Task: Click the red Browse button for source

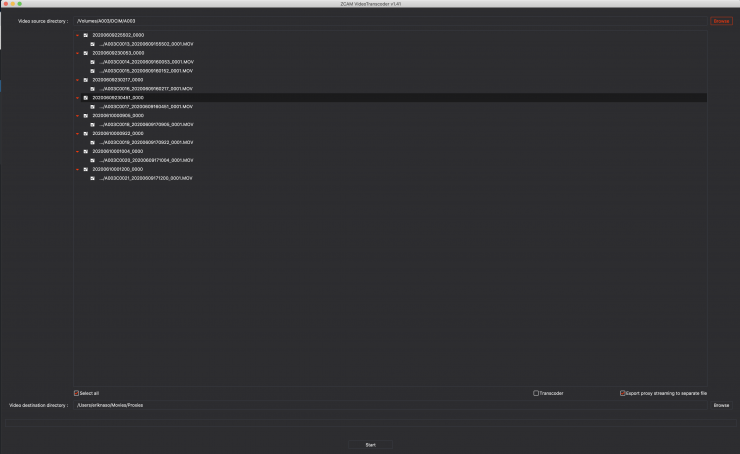Action: pyautogui.click(x=721, y=21)
